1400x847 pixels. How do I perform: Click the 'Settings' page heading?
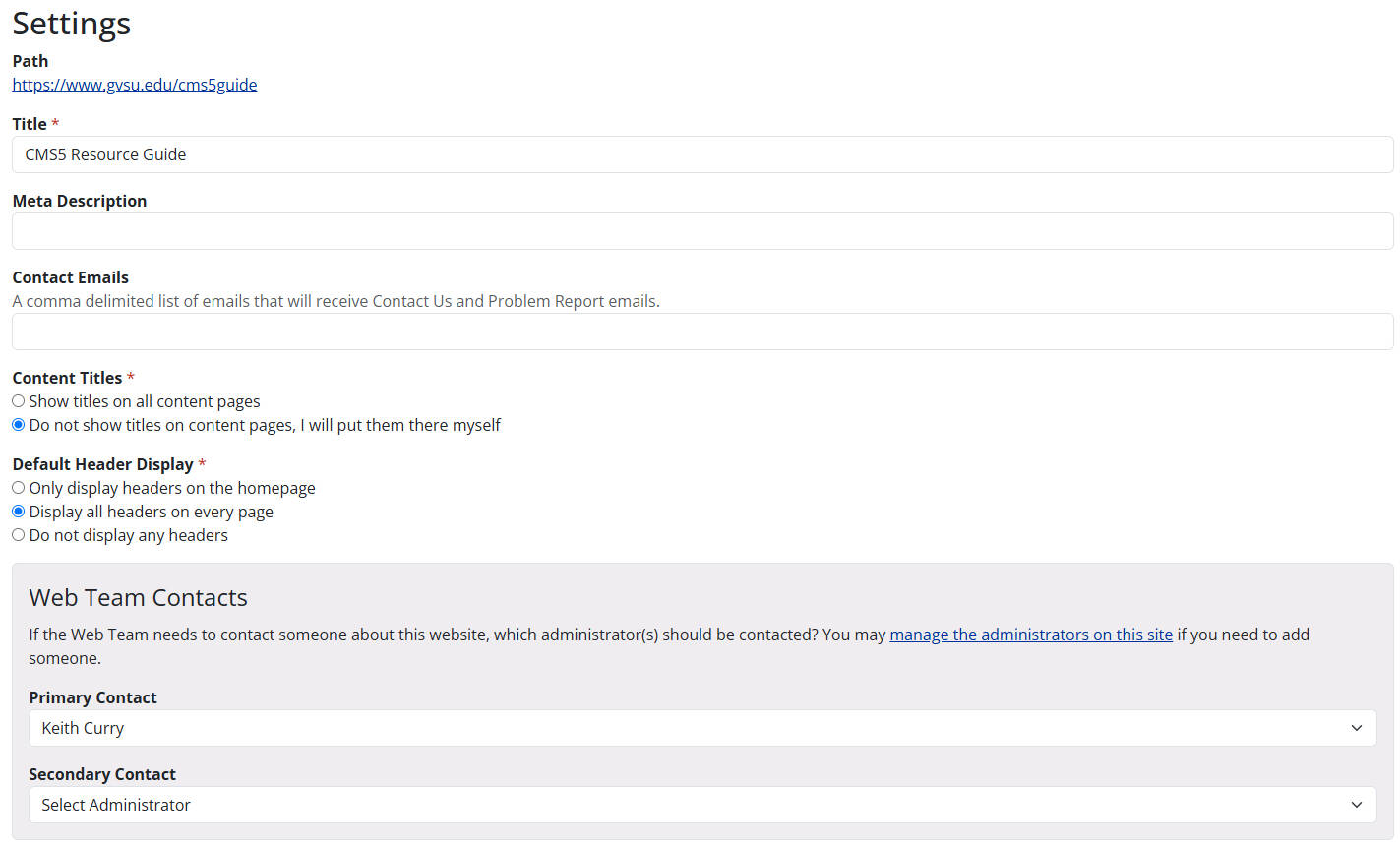[x=71, y=24]
